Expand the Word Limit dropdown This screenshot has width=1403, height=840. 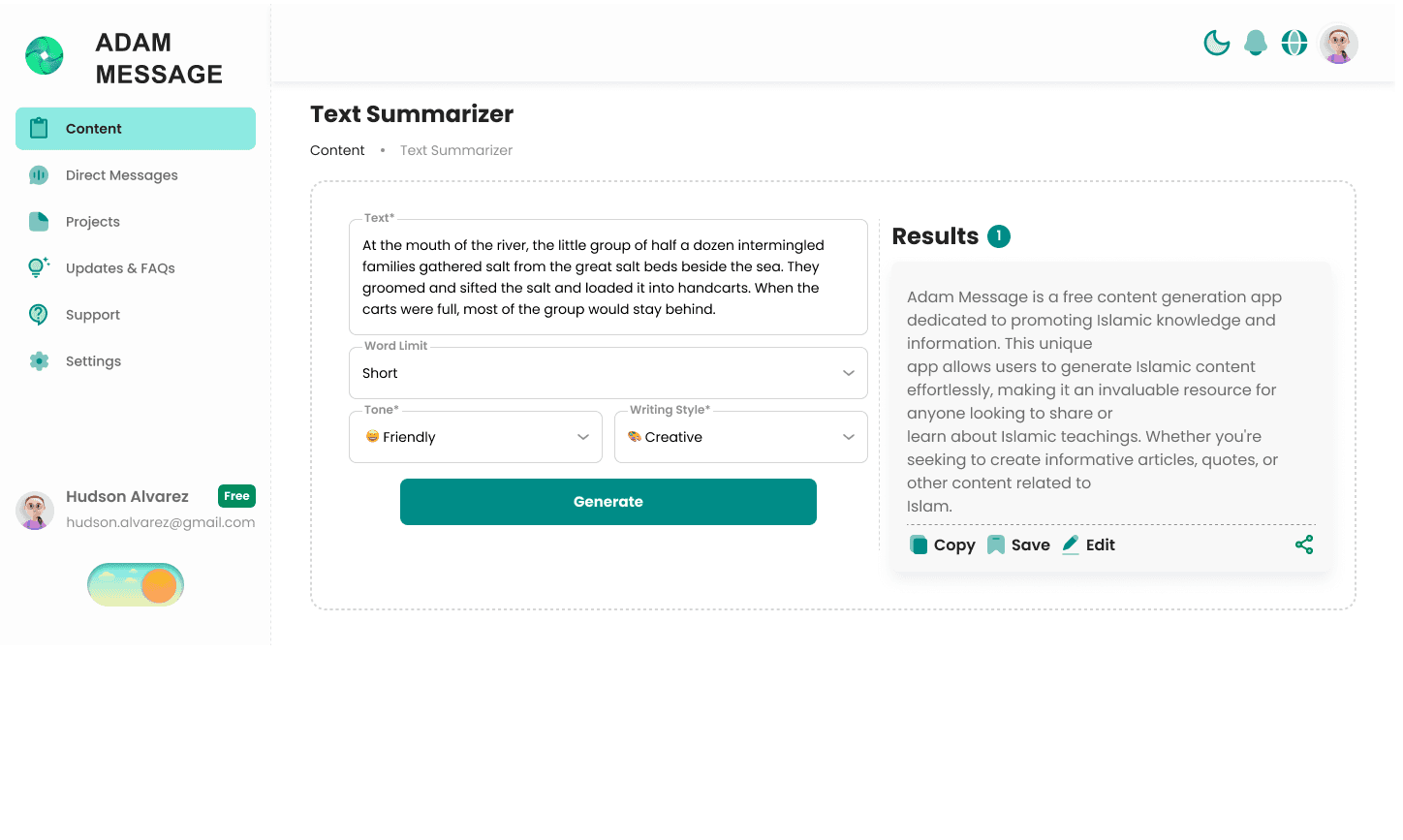click(x=608, y=373)
